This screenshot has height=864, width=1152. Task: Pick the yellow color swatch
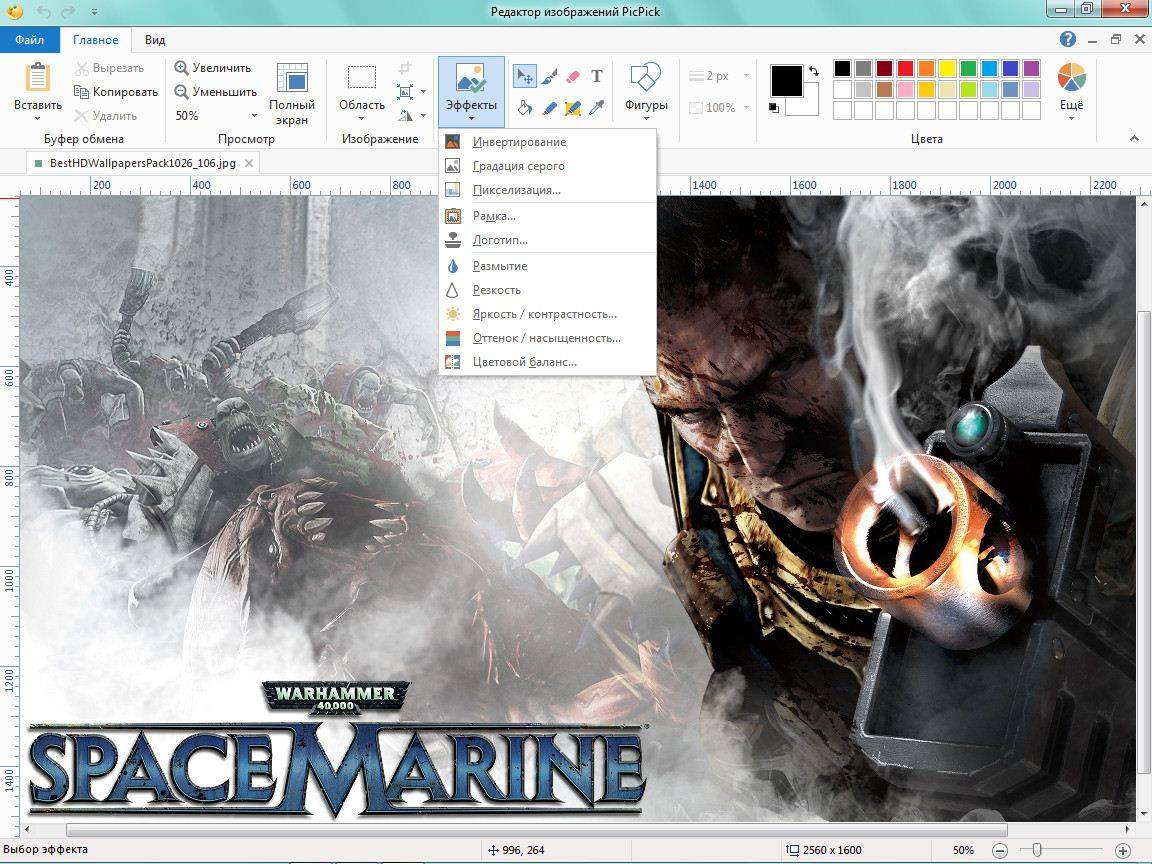(x=948, y=68)
